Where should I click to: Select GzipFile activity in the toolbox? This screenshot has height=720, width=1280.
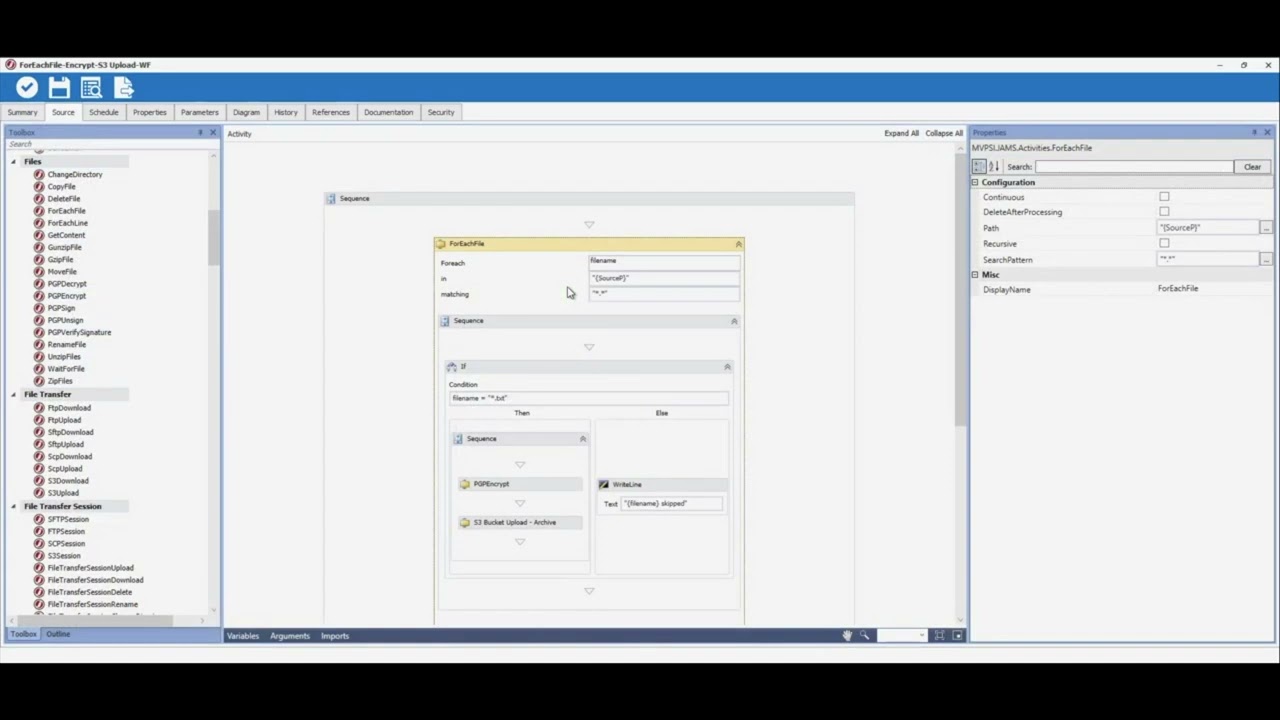60,259
